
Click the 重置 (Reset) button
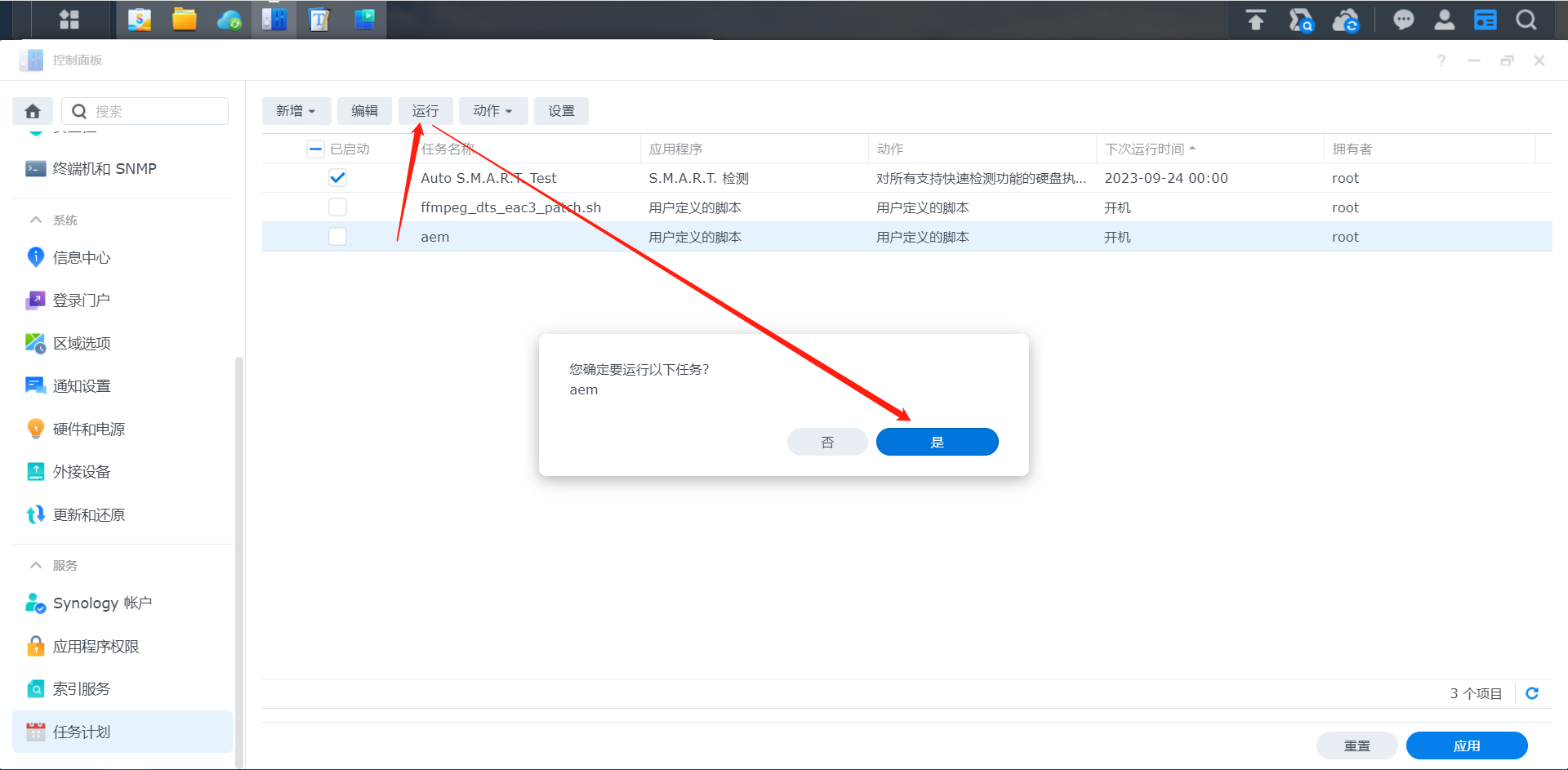tap(1357, 746)
